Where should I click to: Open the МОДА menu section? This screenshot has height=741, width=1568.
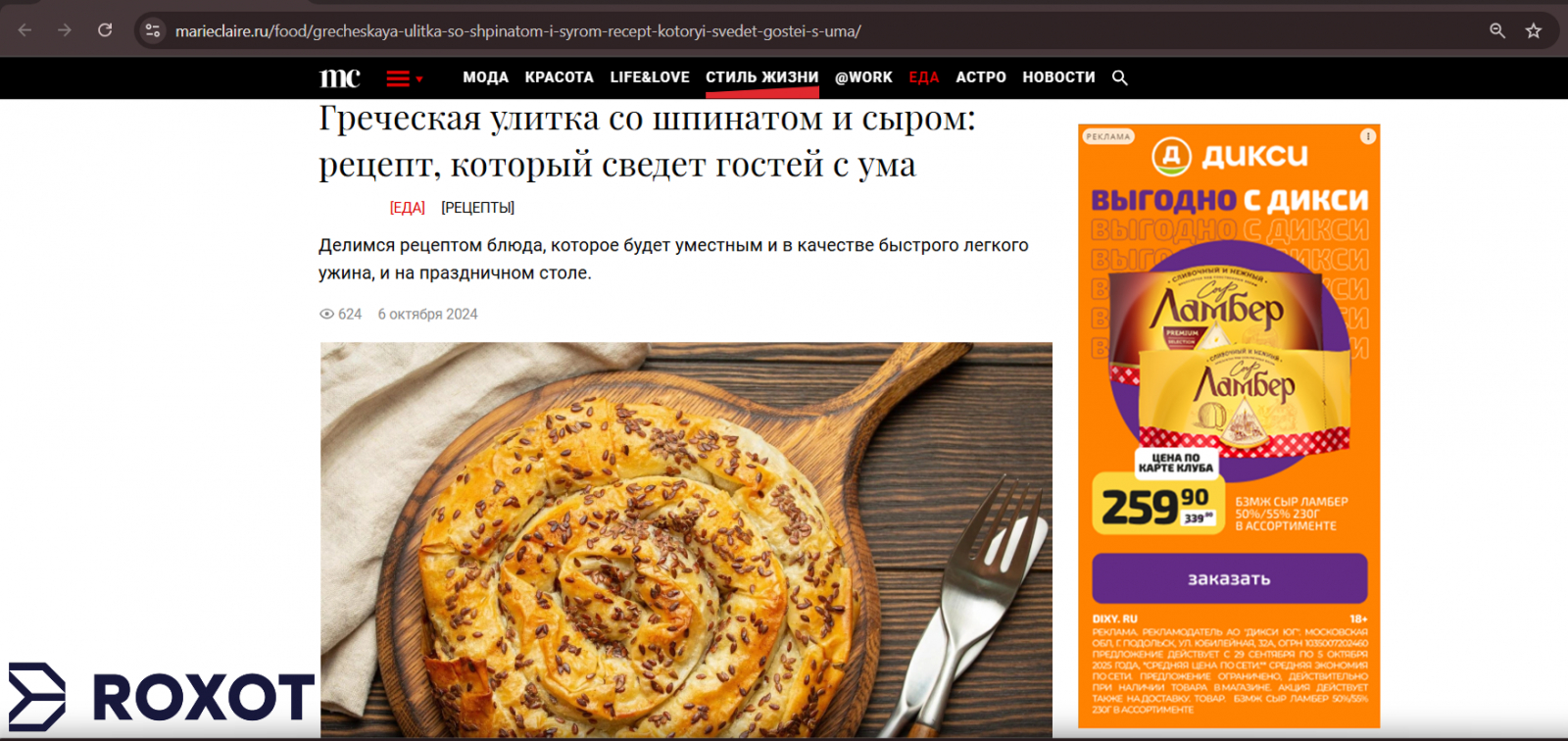pyautogui.click(x=485, y=77)
